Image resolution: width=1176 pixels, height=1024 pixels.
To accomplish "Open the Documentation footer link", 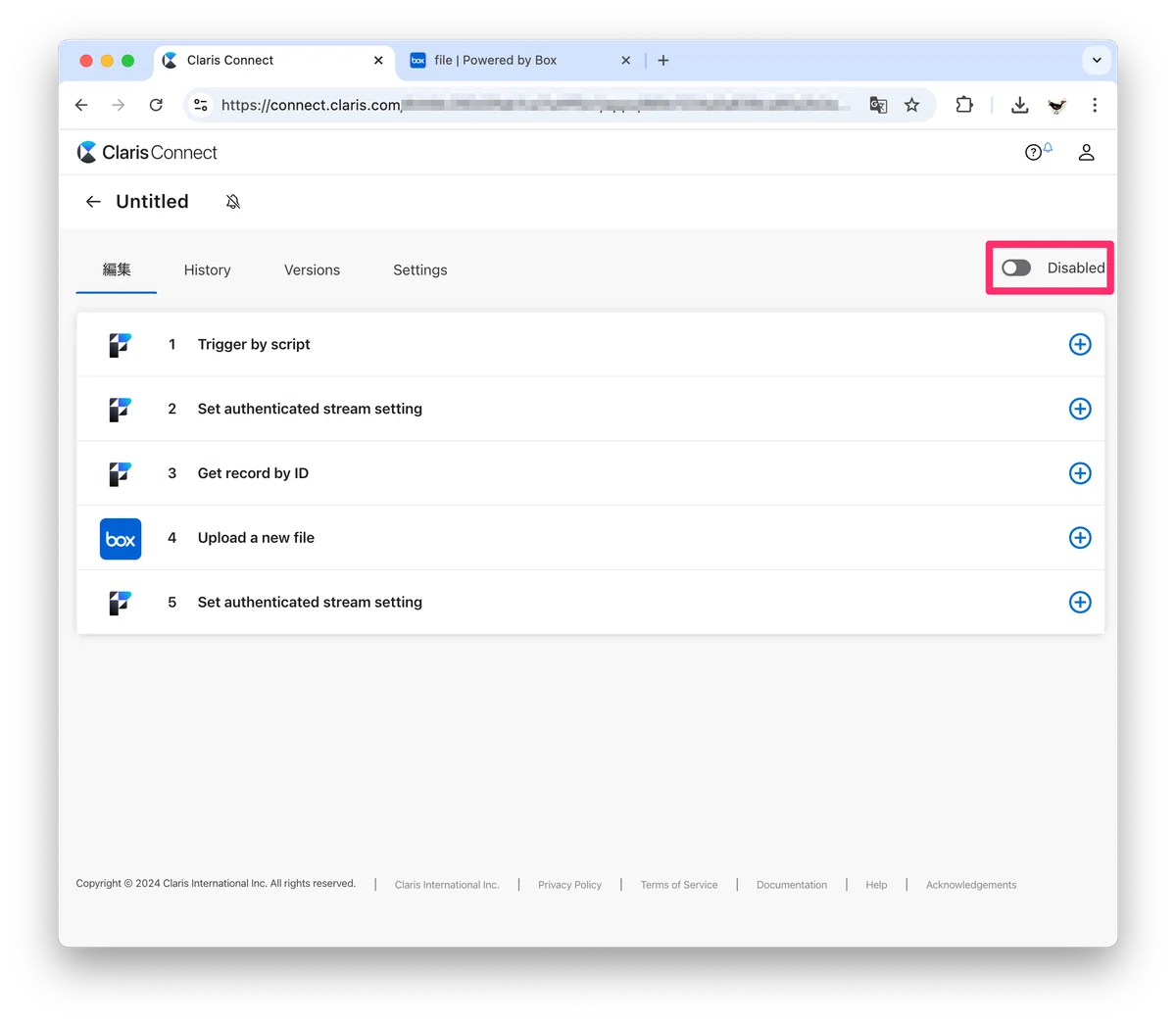I will click(792, 885).
